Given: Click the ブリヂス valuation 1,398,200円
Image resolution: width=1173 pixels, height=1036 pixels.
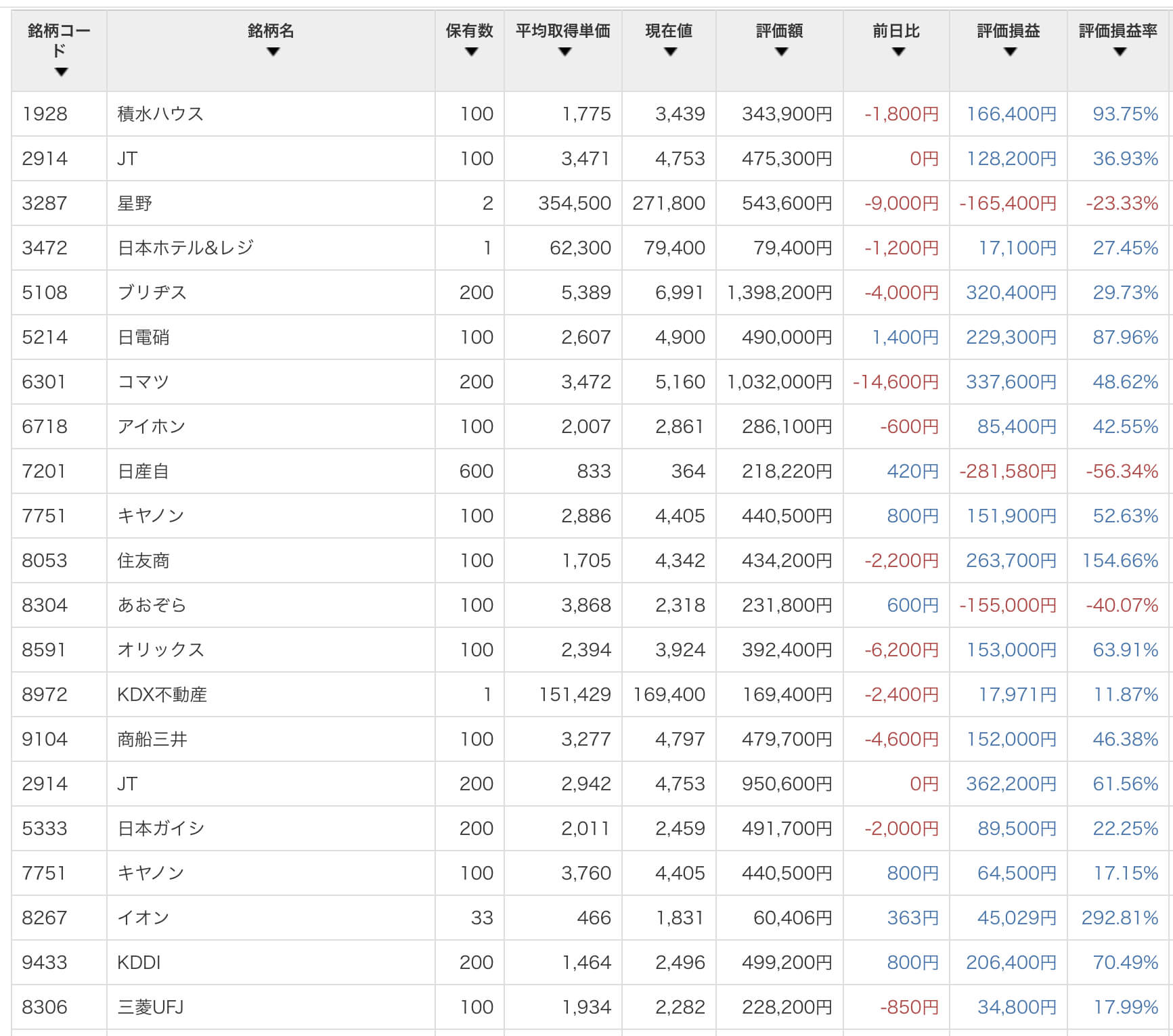Looking at the screenshot, I should [x=779, y=292].
